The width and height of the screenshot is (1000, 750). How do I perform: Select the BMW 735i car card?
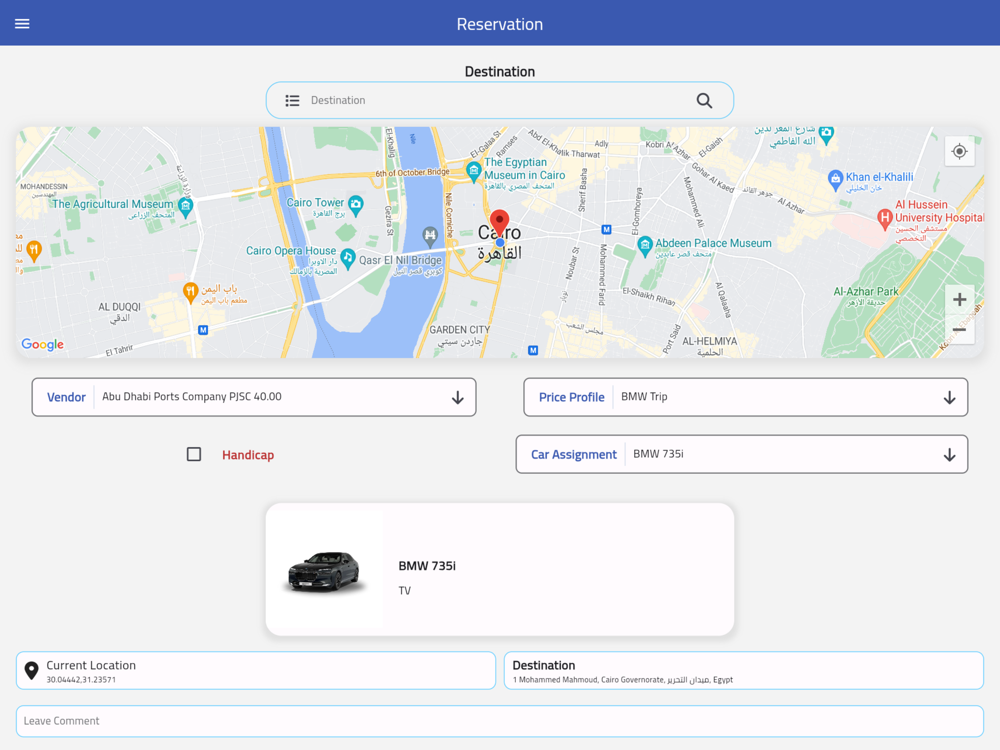[499, 569]
